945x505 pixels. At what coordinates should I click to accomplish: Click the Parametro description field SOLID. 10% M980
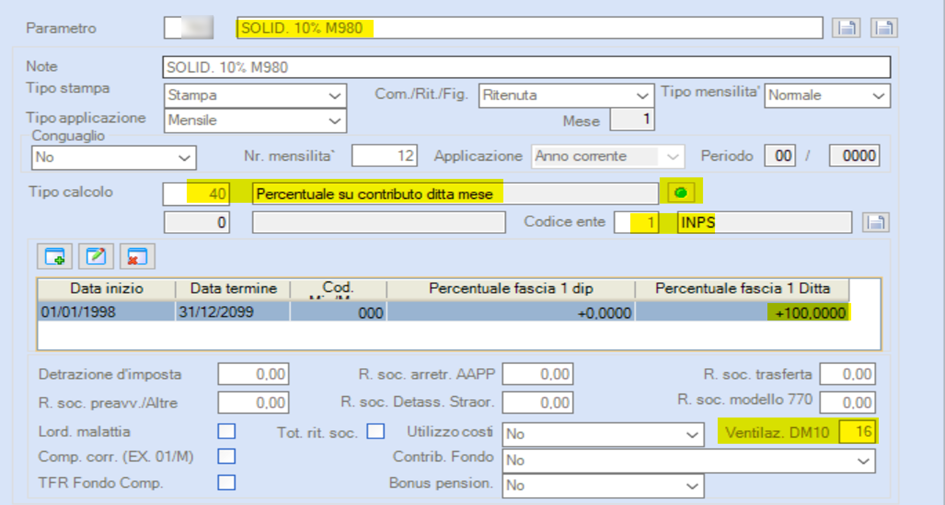click(529, 28)
